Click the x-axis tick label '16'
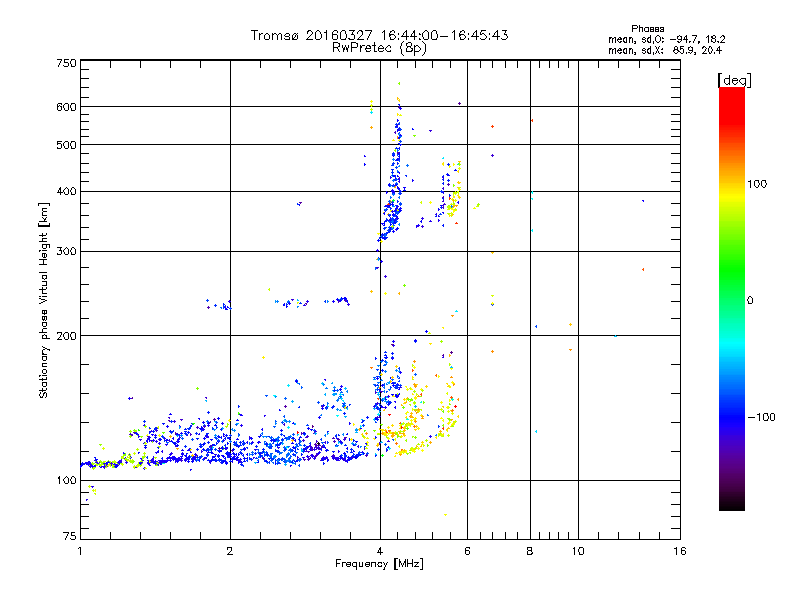800x600 pixels. pos(680,551)
